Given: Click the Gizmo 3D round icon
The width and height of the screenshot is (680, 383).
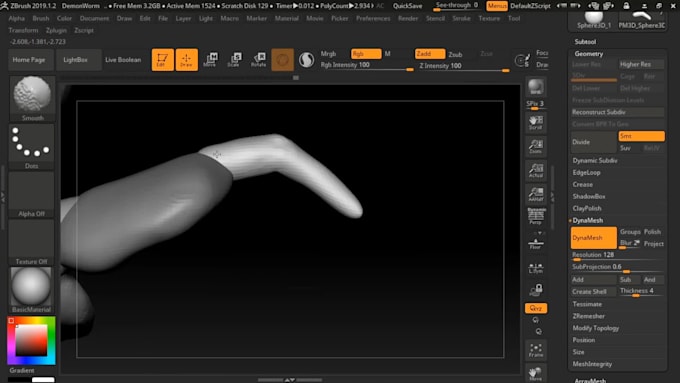Looking at the screenshot, I should coord(282,60).
